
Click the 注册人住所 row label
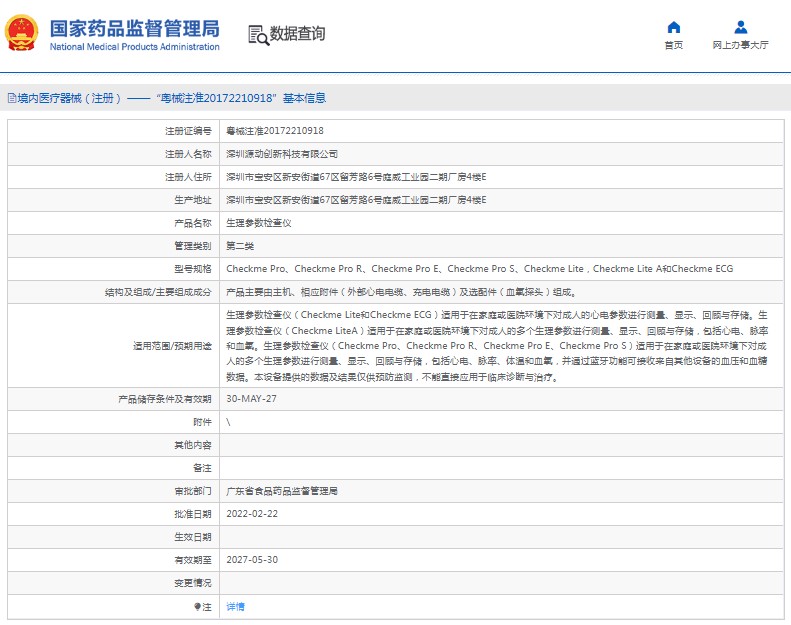pyautogui.click(x=188, y=177)
